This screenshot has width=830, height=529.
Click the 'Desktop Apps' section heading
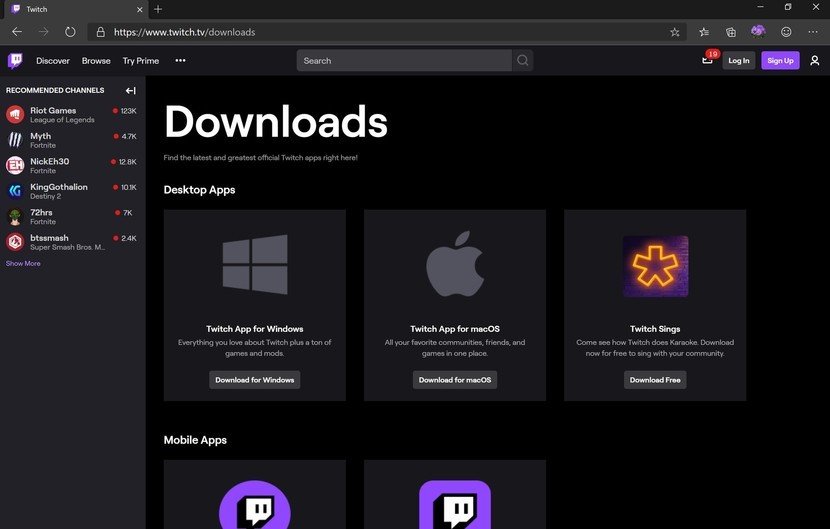[x=200, y=190]
